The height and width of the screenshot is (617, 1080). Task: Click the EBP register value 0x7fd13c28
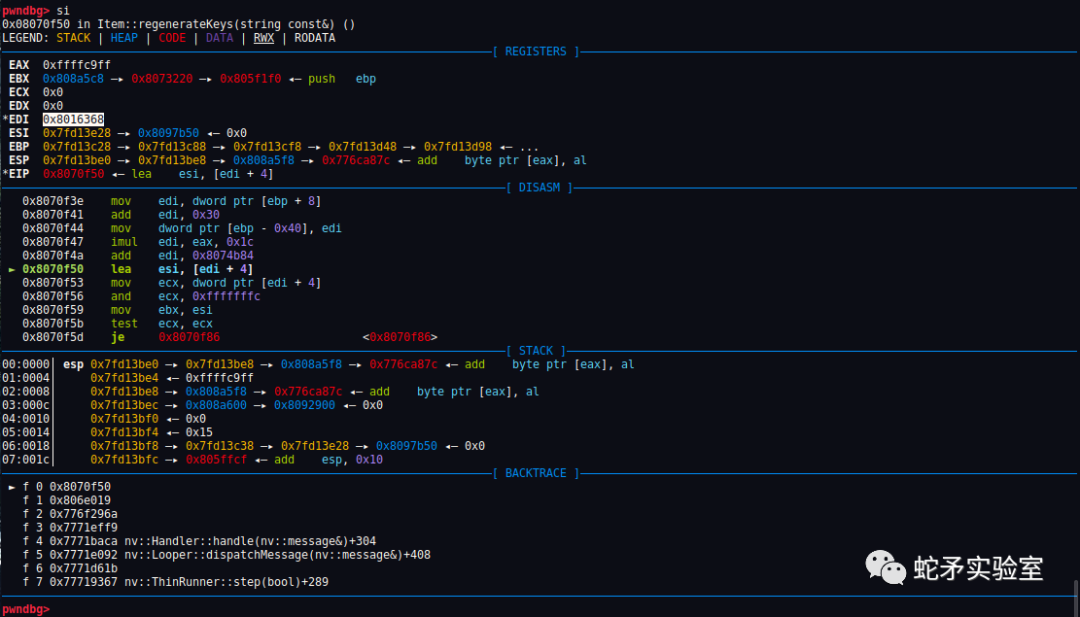coord(76,147)
